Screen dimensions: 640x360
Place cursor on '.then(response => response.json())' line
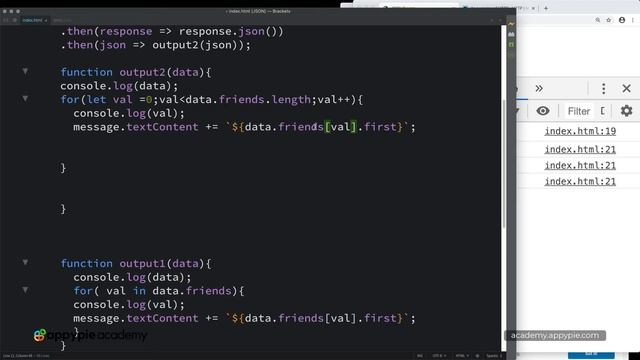tap(172, 31)
